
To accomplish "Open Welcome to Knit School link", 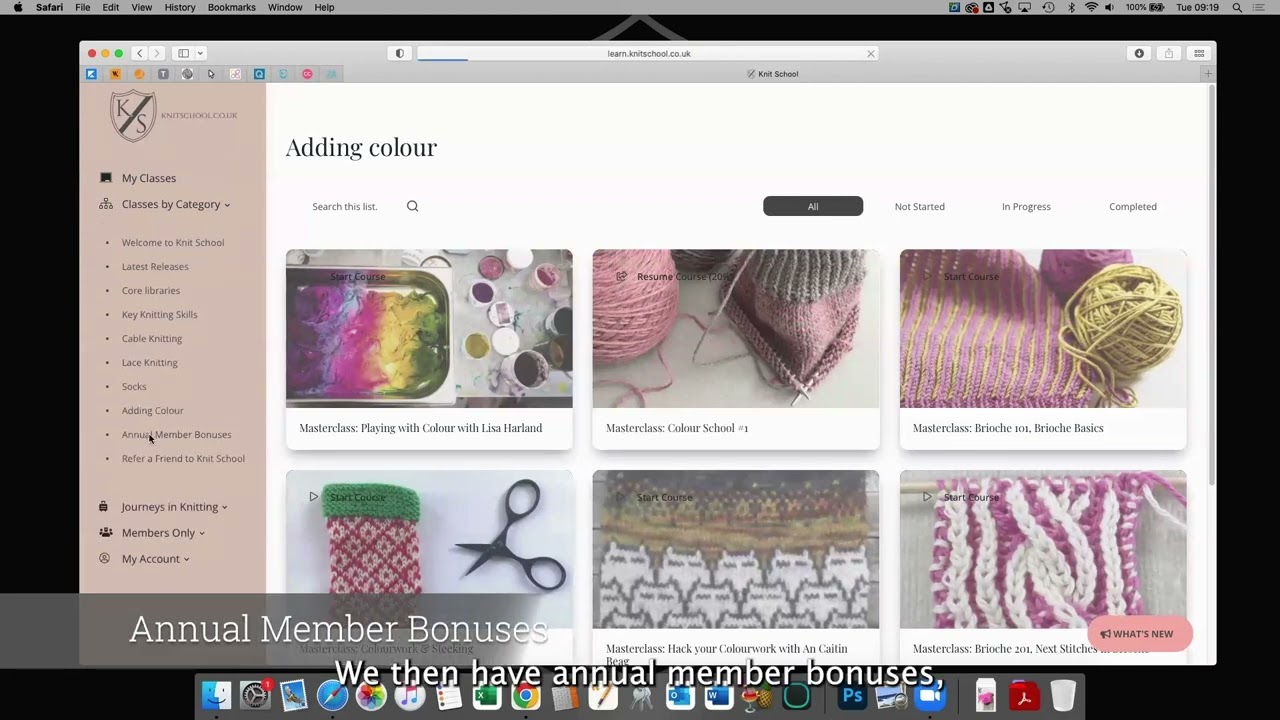I will click(173, 243).
